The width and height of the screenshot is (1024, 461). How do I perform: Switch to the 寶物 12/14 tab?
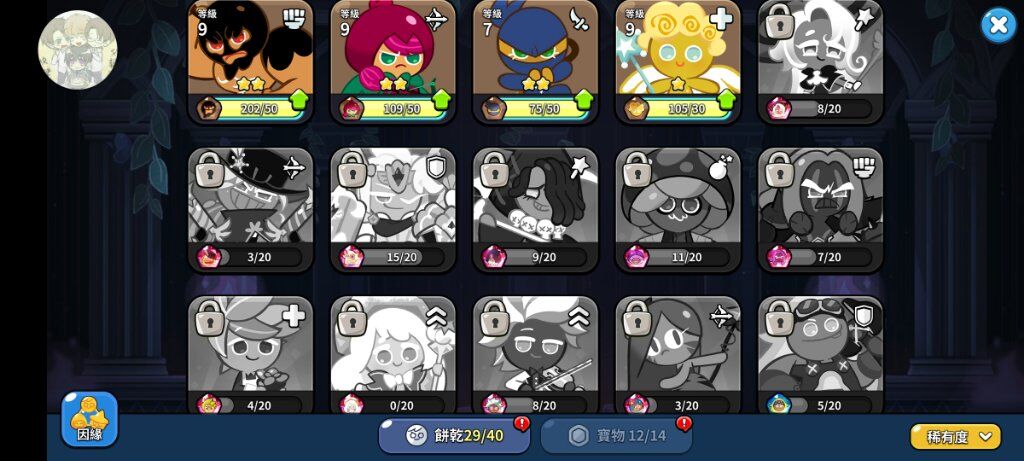[x=616, y=436]
